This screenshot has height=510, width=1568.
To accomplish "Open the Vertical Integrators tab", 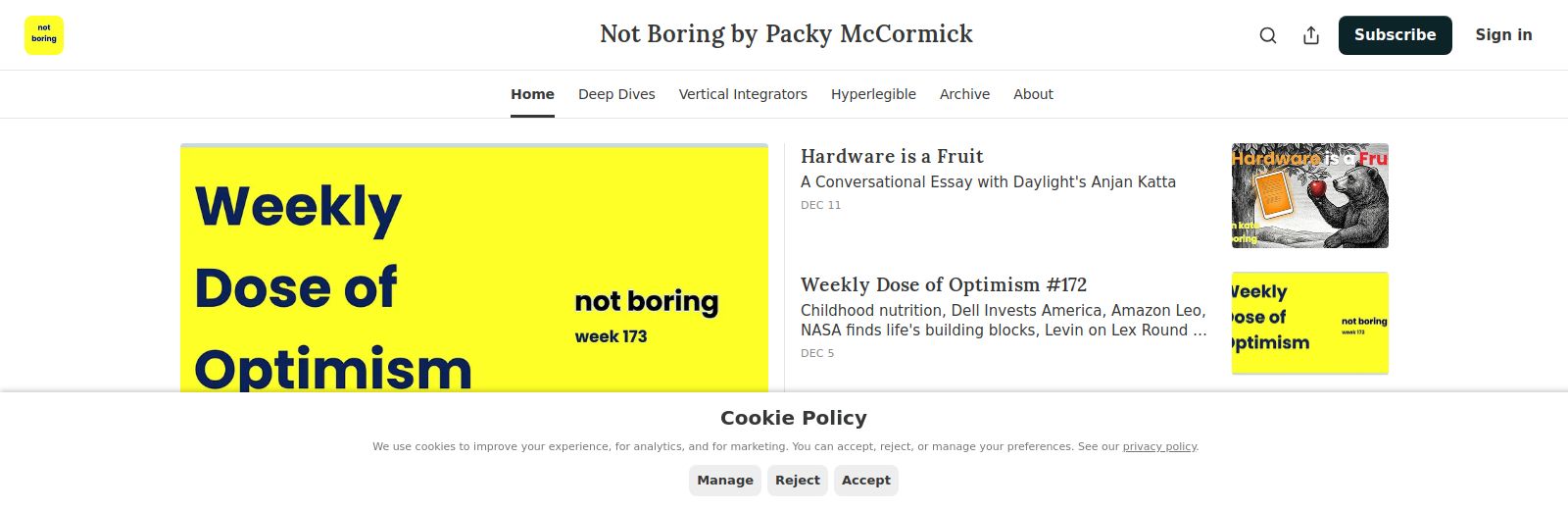I will 743,94.
